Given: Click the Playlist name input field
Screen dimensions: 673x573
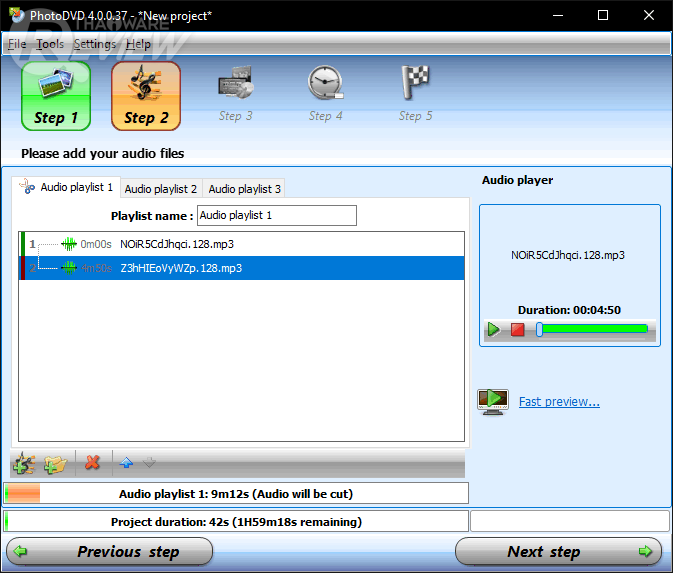Looking at the screenshot, I should click(x=277, y=215).
